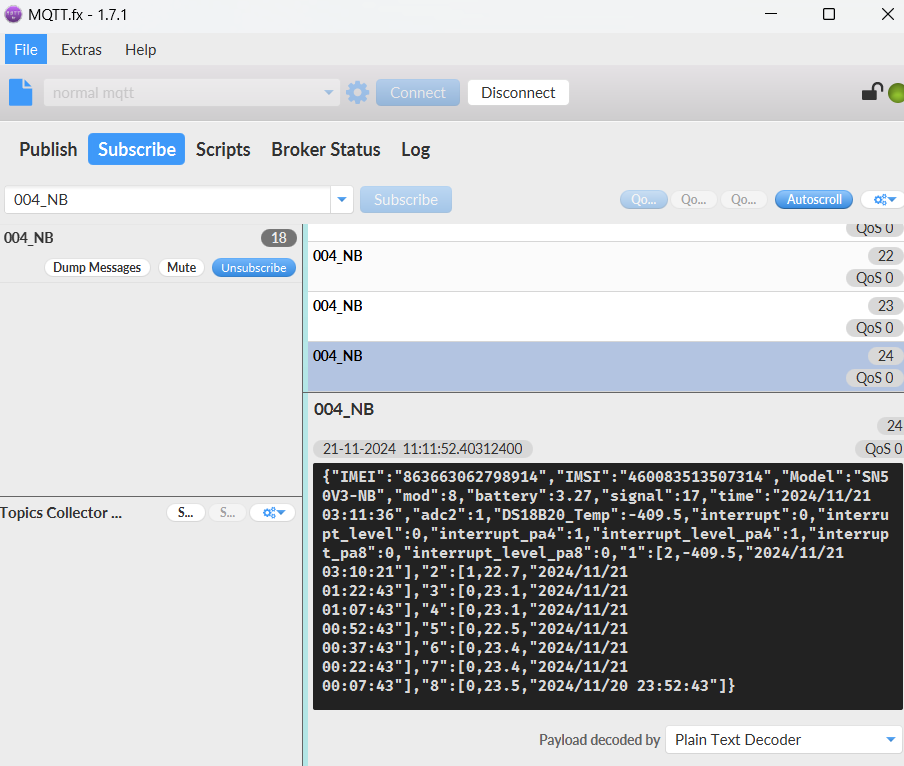The height and width of the screenshot is (766, 904).
Task: Open connection profile settings gear
Action: 357,92
